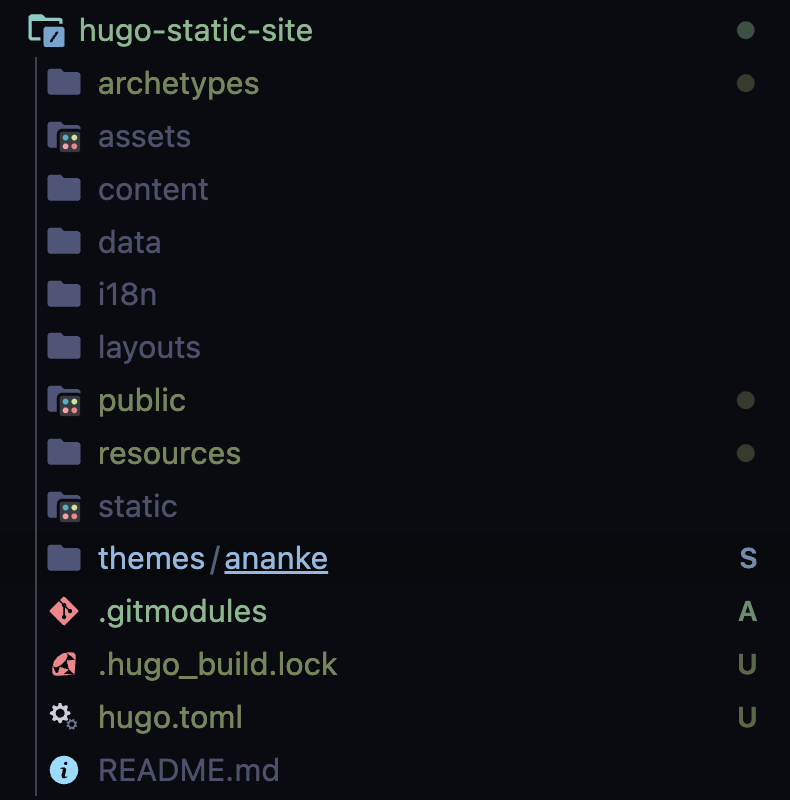Click the public folder icon

click(x=63, y=400)
